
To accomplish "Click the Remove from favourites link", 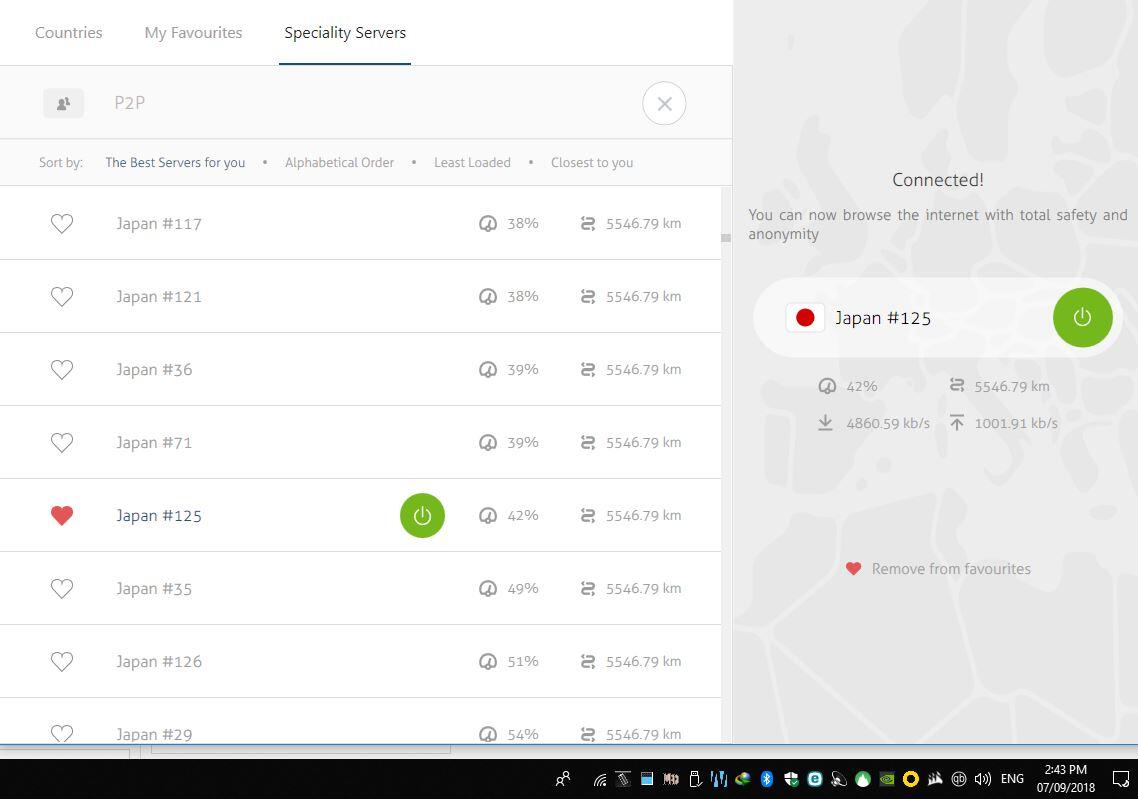I will click(x=950, y=568).
